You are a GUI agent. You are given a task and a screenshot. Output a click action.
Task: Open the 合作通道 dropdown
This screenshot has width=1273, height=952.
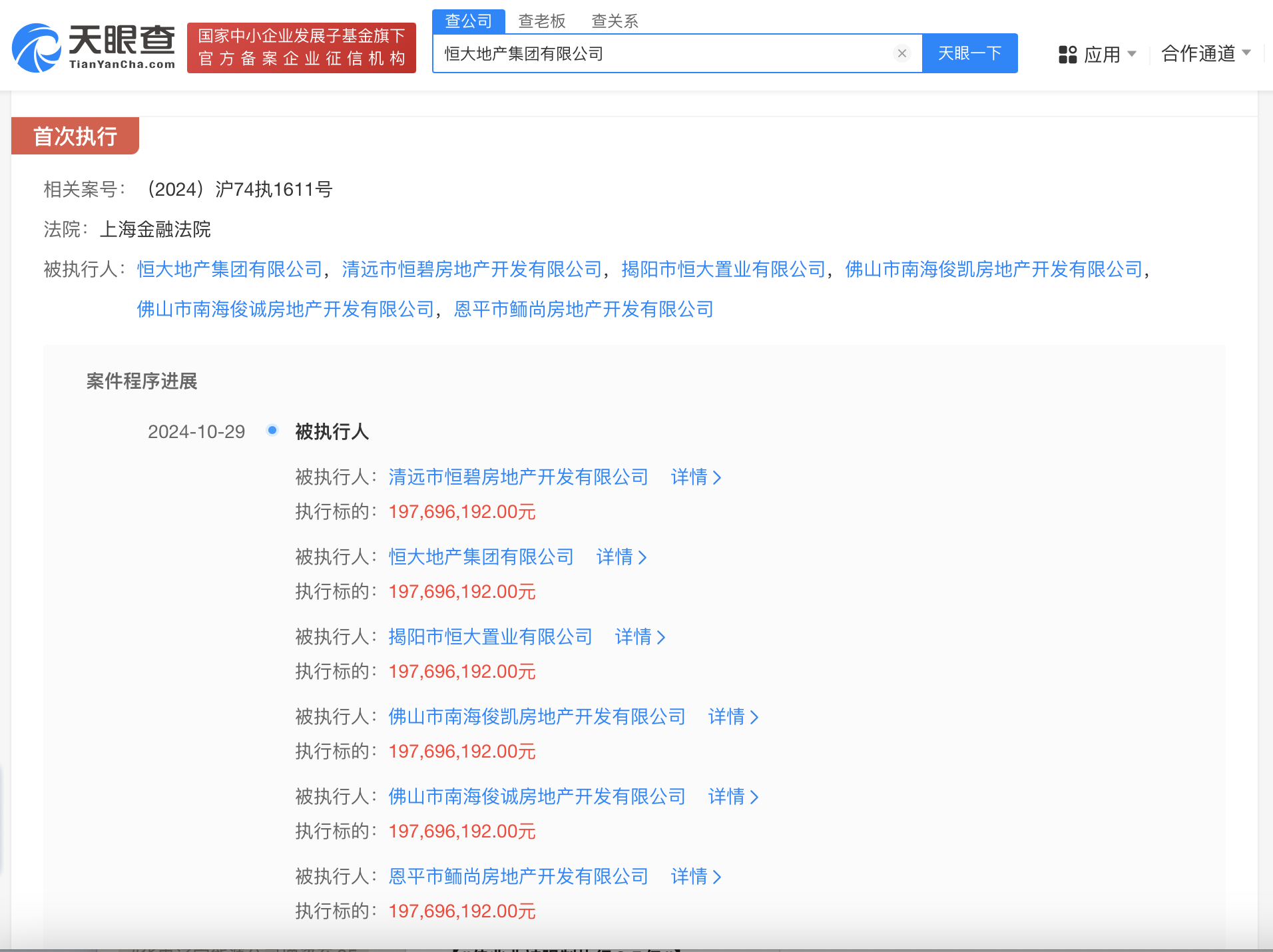1206,53
